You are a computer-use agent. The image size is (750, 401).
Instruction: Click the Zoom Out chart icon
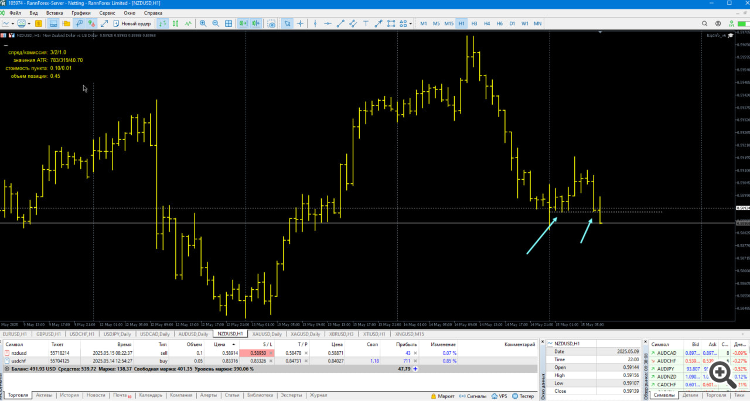[216, 23]
